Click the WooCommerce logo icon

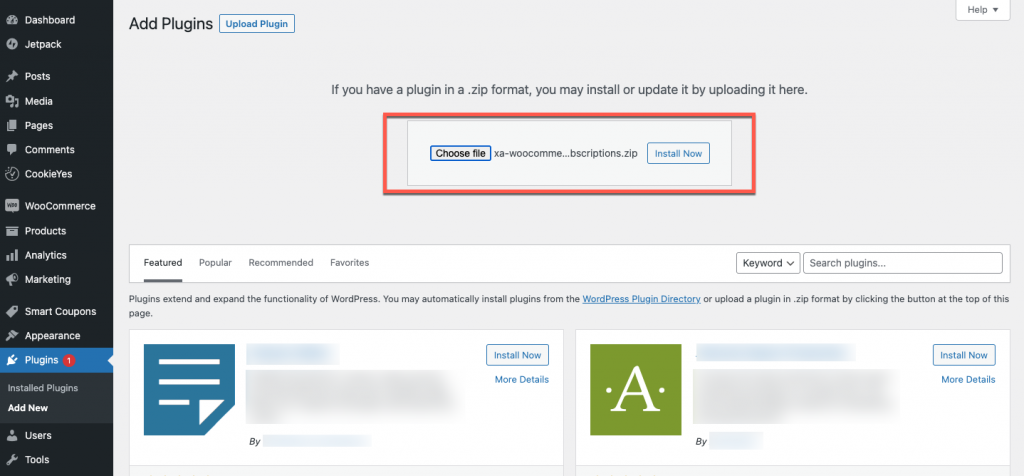coord(12,206)
